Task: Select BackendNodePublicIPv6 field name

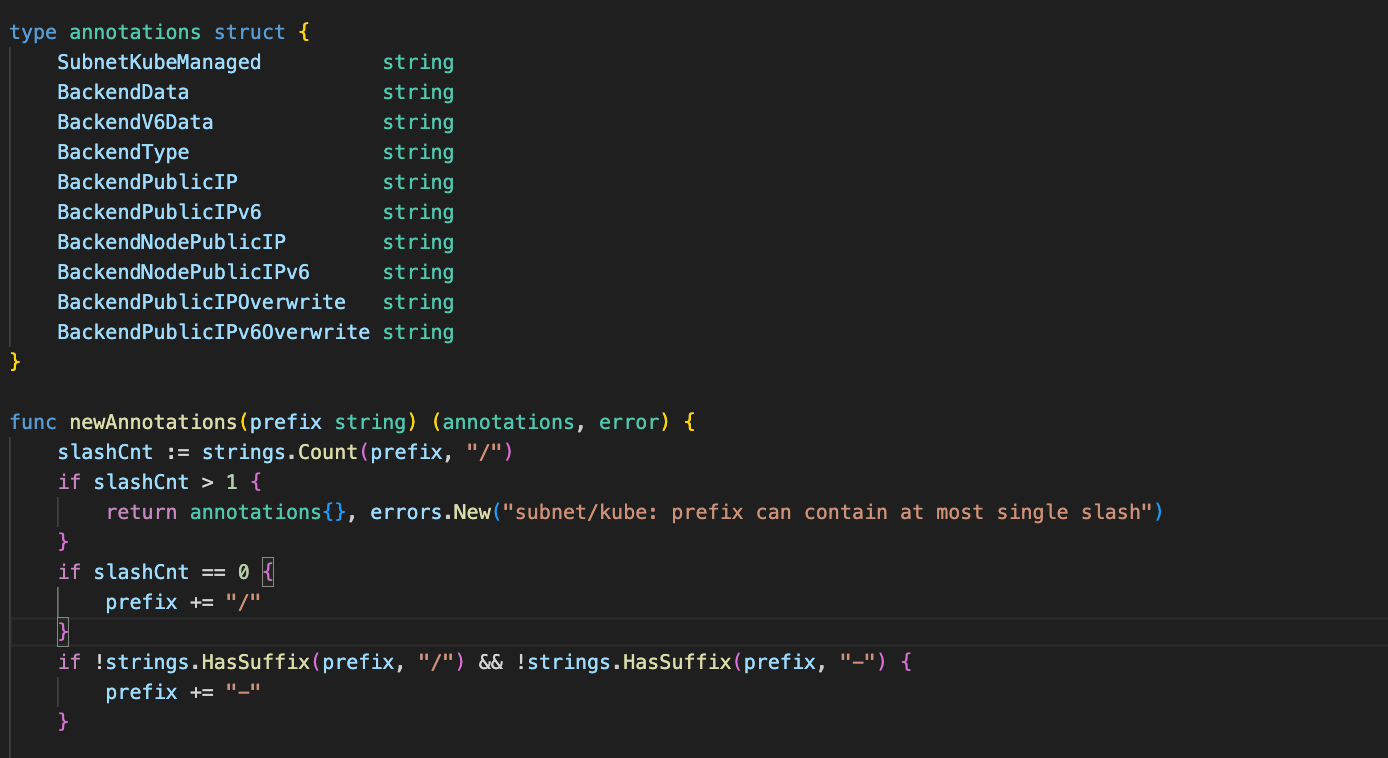Action: pos(183,272)
